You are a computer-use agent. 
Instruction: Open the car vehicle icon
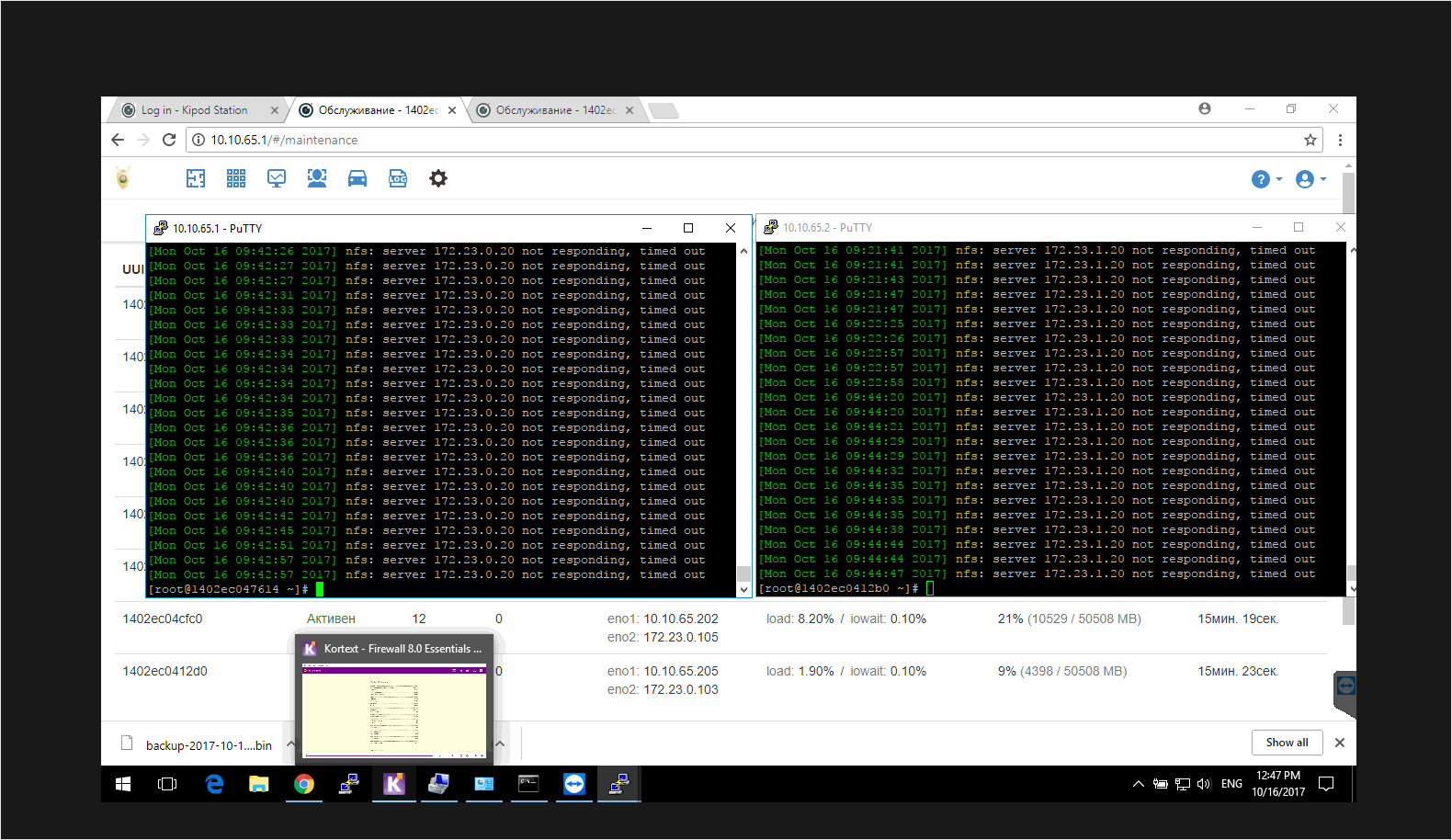357,178
